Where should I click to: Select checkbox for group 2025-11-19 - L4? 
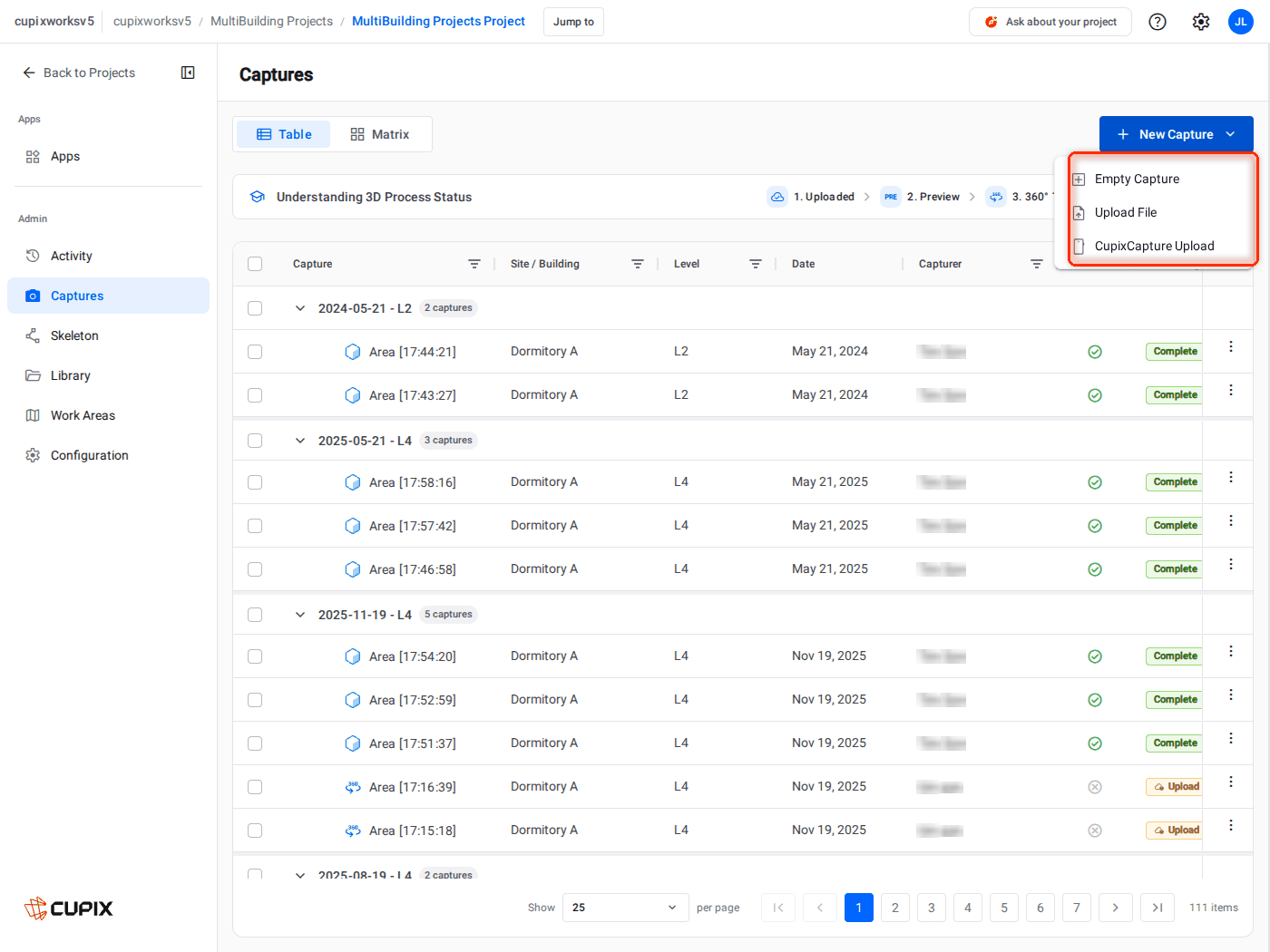(255, 615)
